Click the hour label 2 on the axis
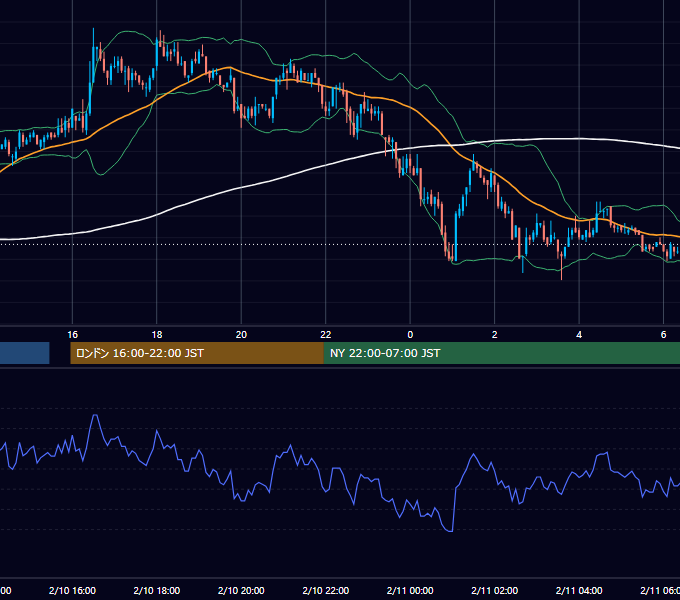 coord(494,335)
